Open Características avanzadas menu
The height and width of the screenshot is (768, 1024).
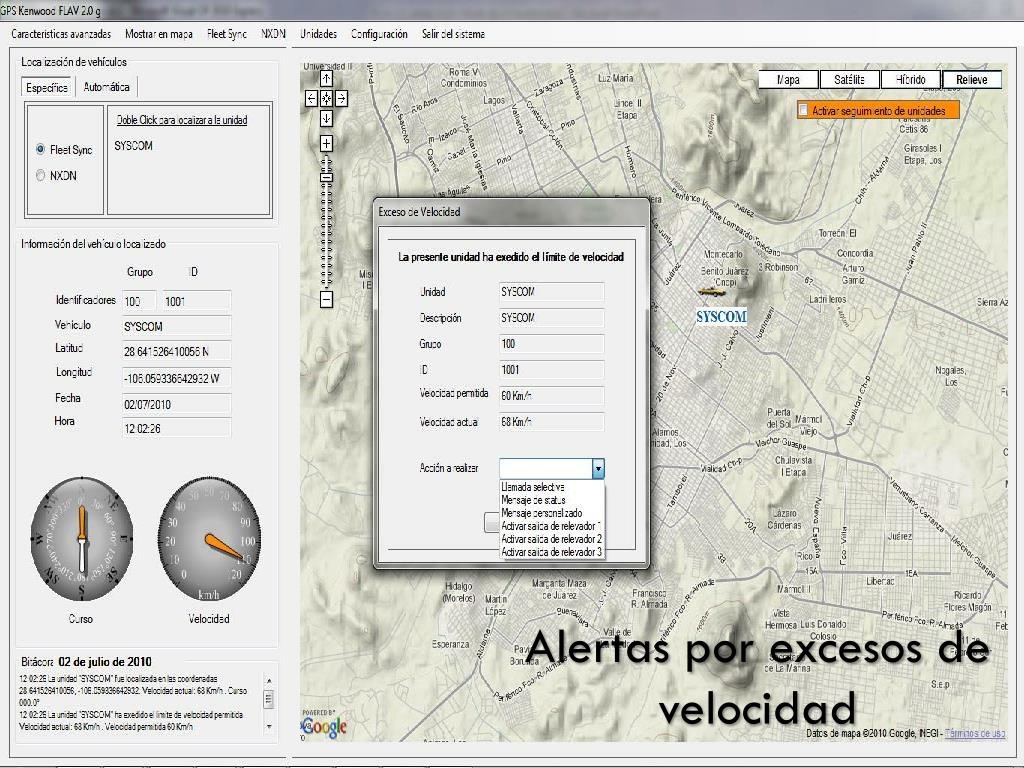pyautogui.click(x=61, y=34)
